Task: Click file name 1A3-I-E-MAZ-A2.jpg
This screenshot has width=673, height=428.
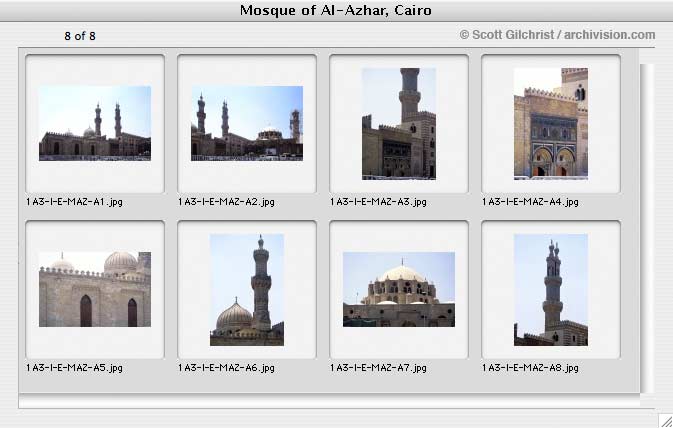Action: [x=226, y=202]
